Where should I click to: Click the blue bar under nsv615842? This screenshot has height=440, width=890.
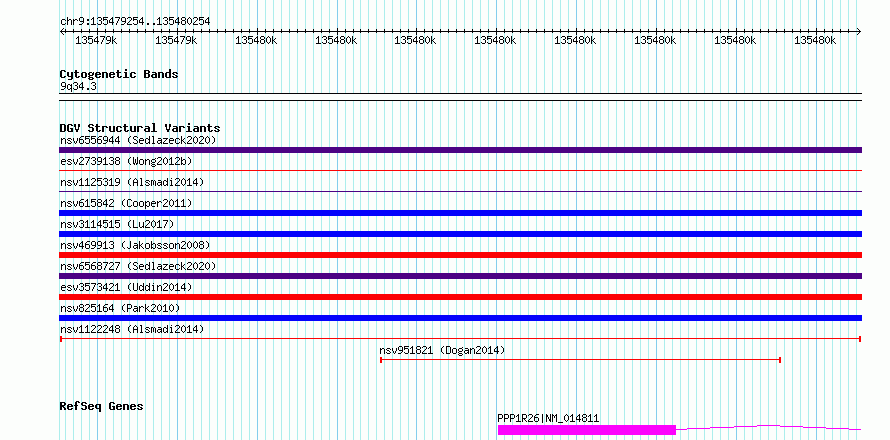click(460, 213)
